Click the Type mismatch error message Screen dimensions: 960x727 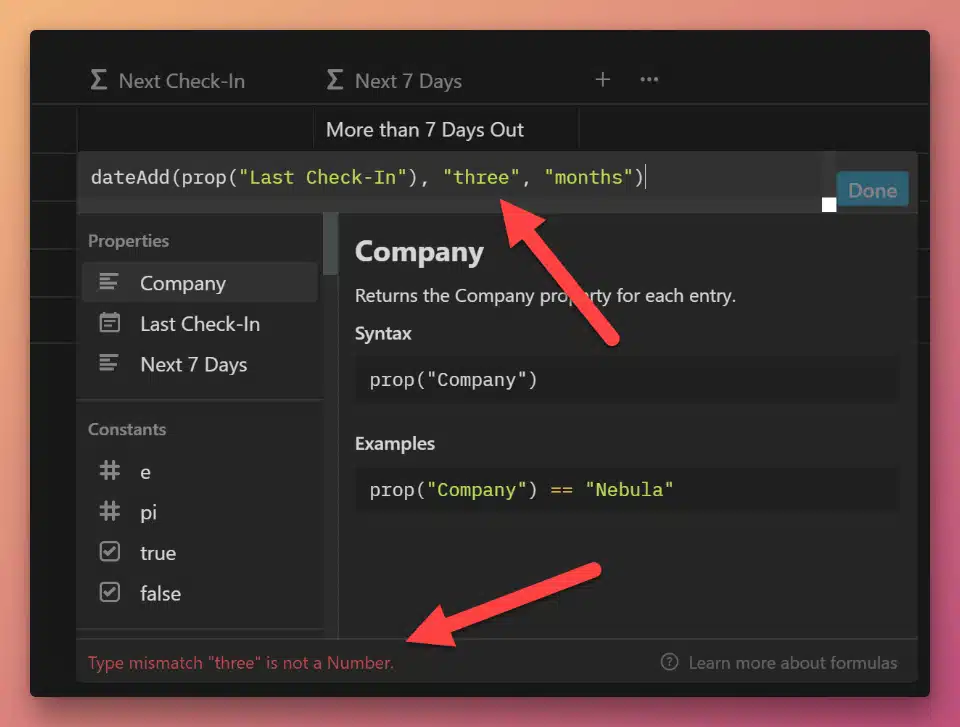click(x=241, y=663)
